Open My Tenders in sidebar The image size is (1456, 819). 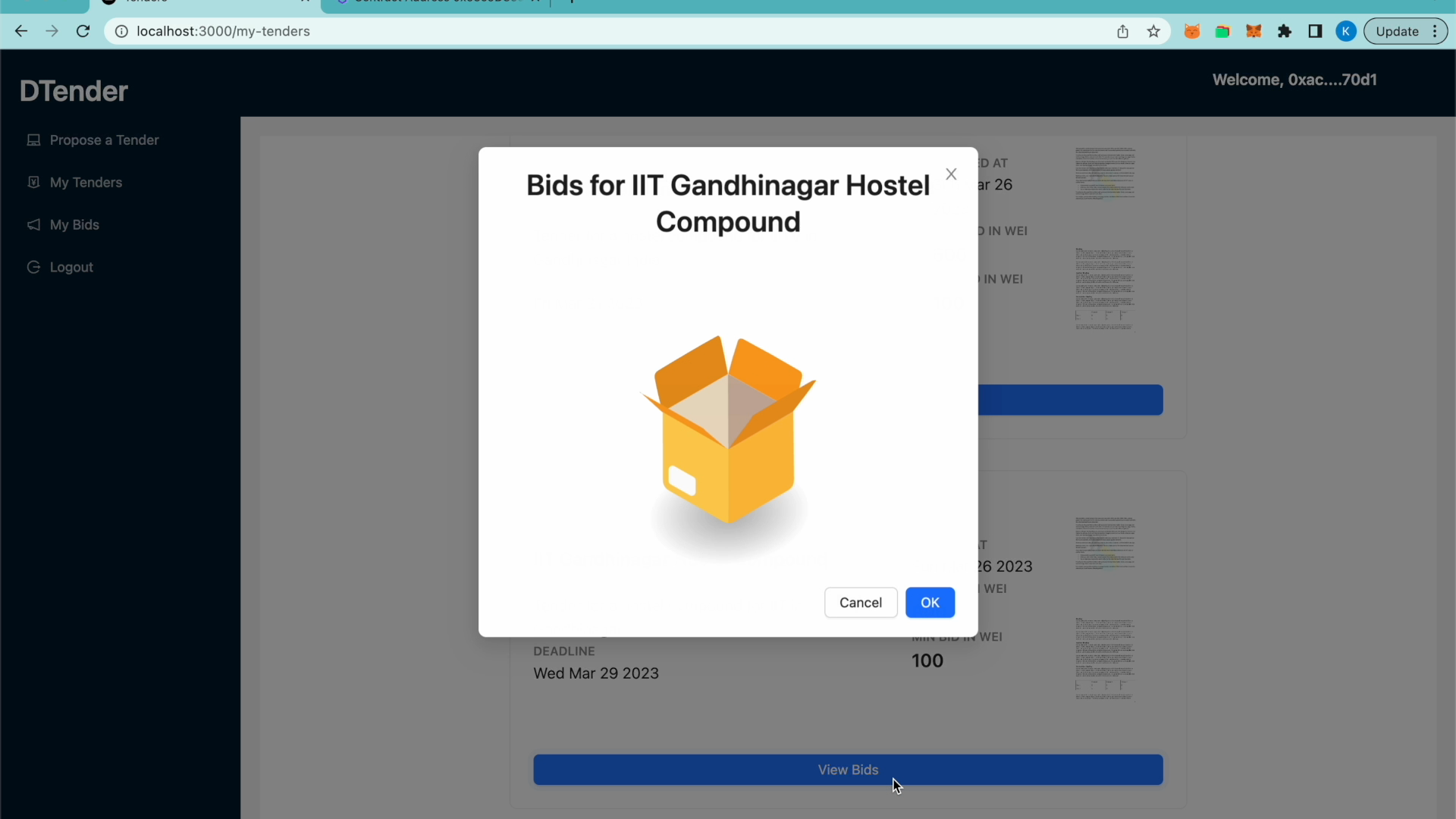[86, 183]
